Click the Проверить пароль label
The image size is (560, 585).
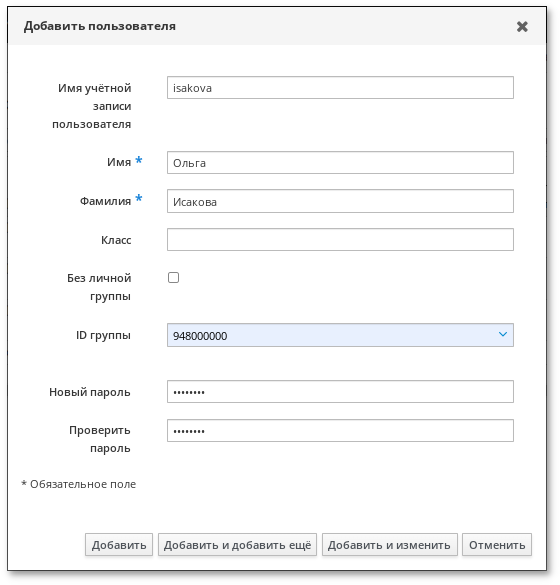[100, 439]
